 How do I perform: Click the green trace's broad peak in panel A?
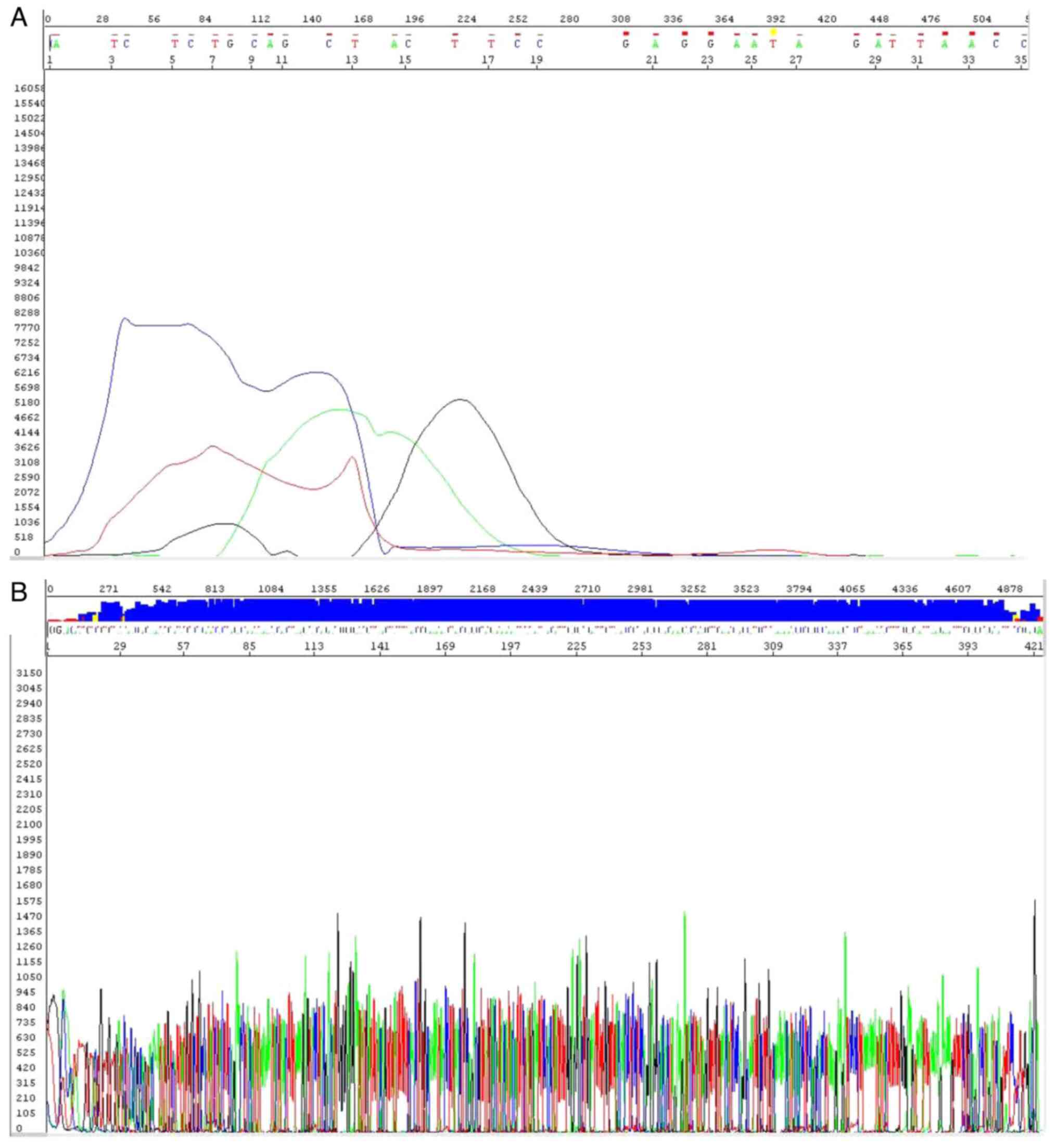click(x=339, y=410)
